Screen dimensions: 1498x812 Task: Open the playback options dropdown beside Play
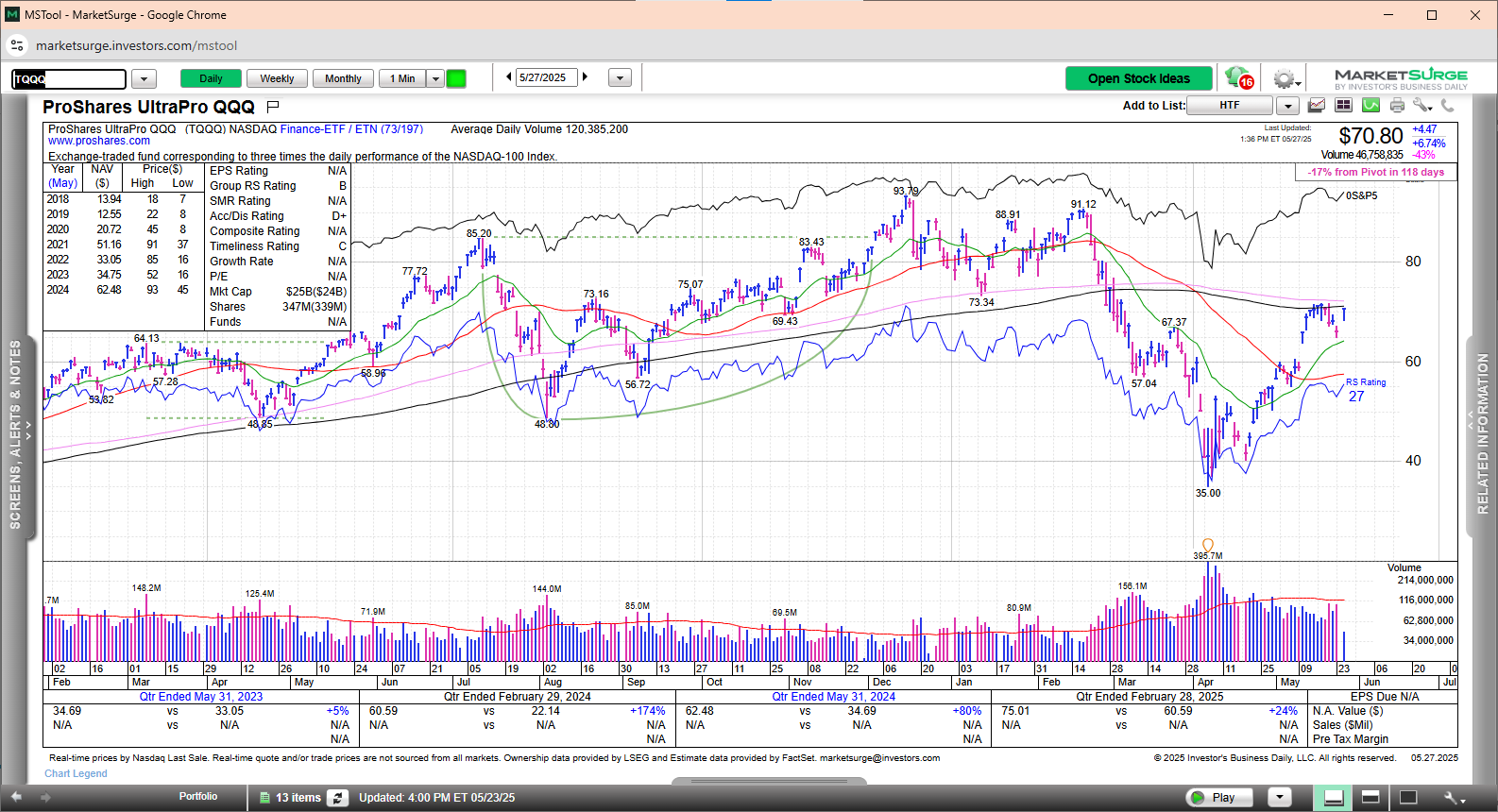coord(1279,798)
